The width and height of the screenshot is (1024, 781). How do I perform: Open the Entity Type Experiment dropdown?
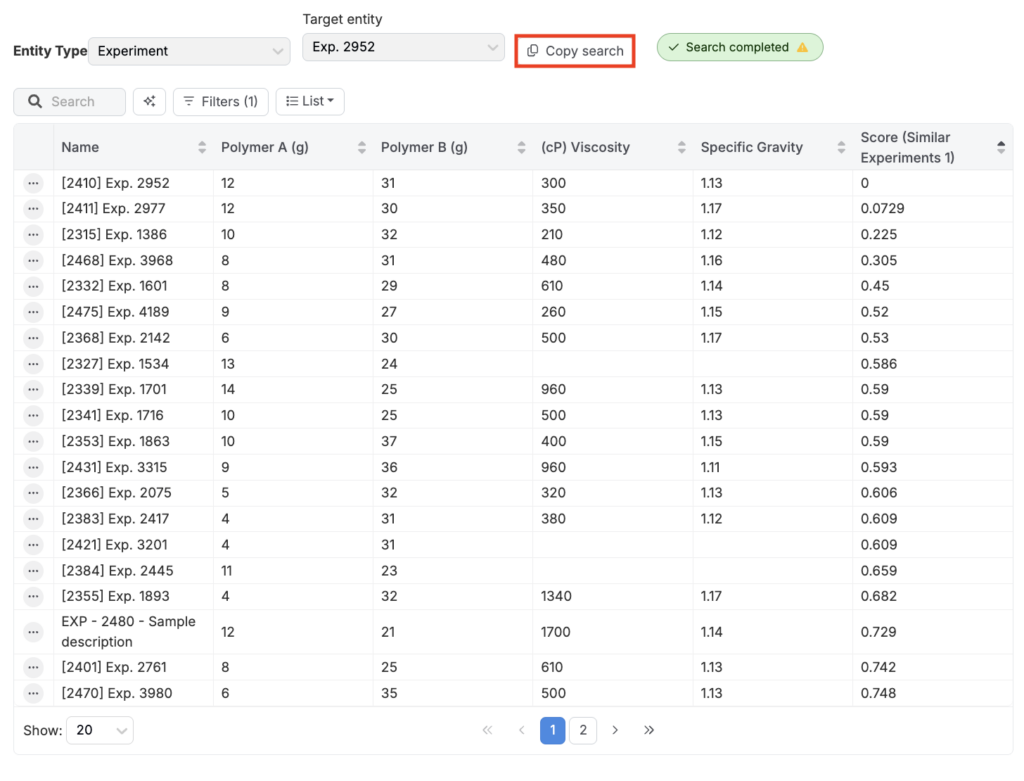pyautogui.click(x=189, y=51)
